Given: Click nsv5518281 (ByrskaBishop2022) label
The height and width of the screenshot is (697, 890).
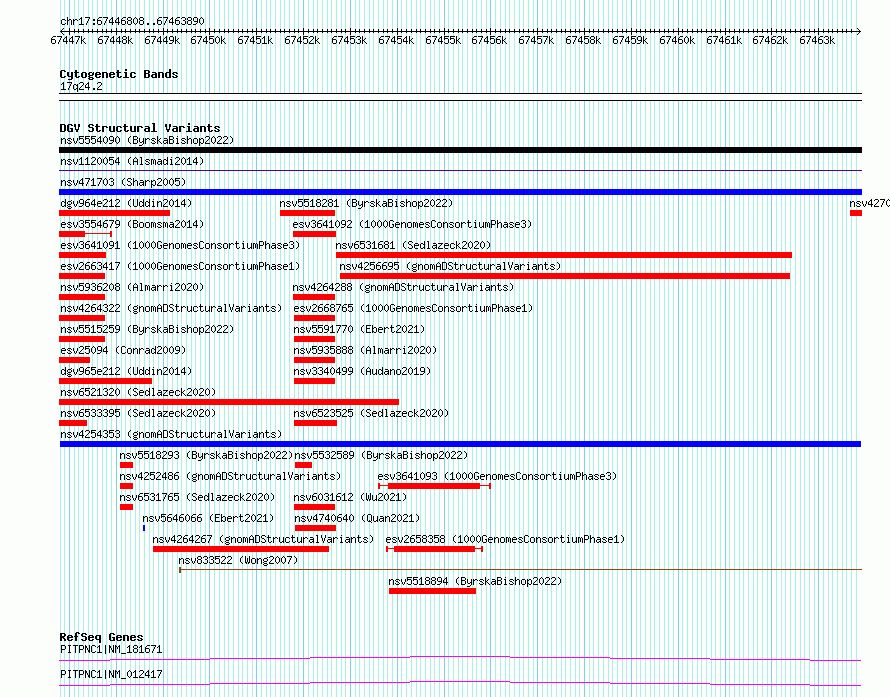Looking at the screenshot, I should tap(366, 203).
